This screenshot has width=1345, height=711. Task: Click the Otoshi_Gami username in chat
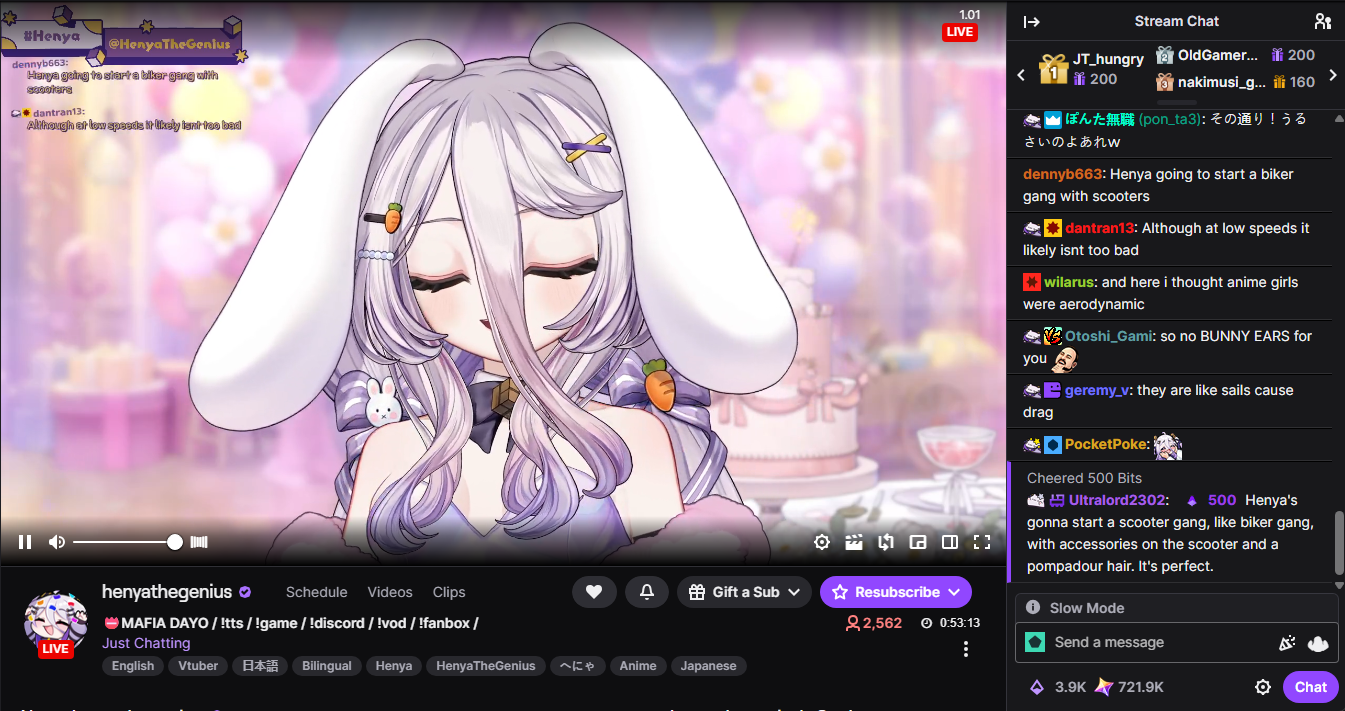click(x=1108, y=336)
